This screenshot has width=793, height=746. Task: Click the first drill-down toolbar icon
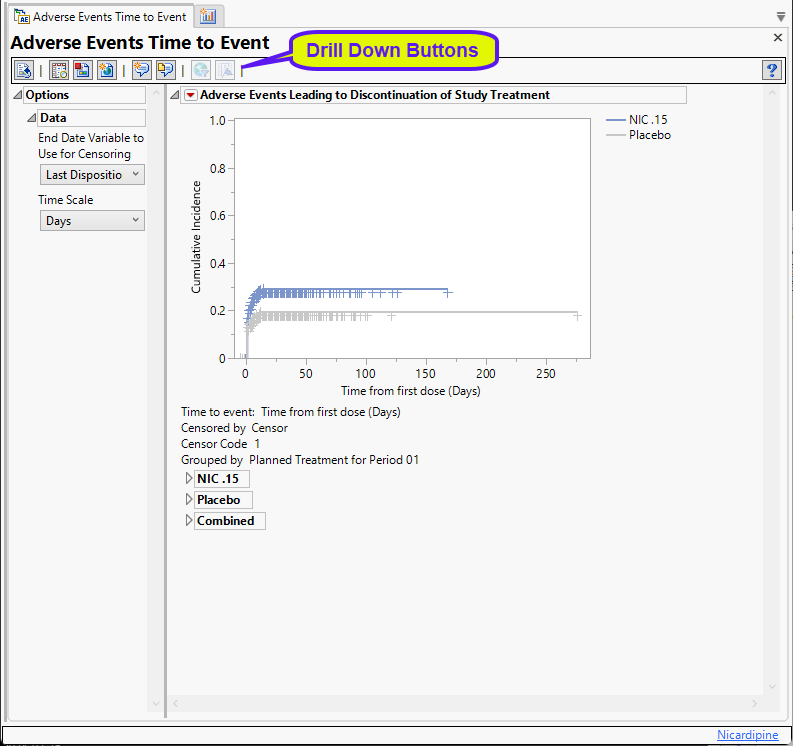coord(24,70)
